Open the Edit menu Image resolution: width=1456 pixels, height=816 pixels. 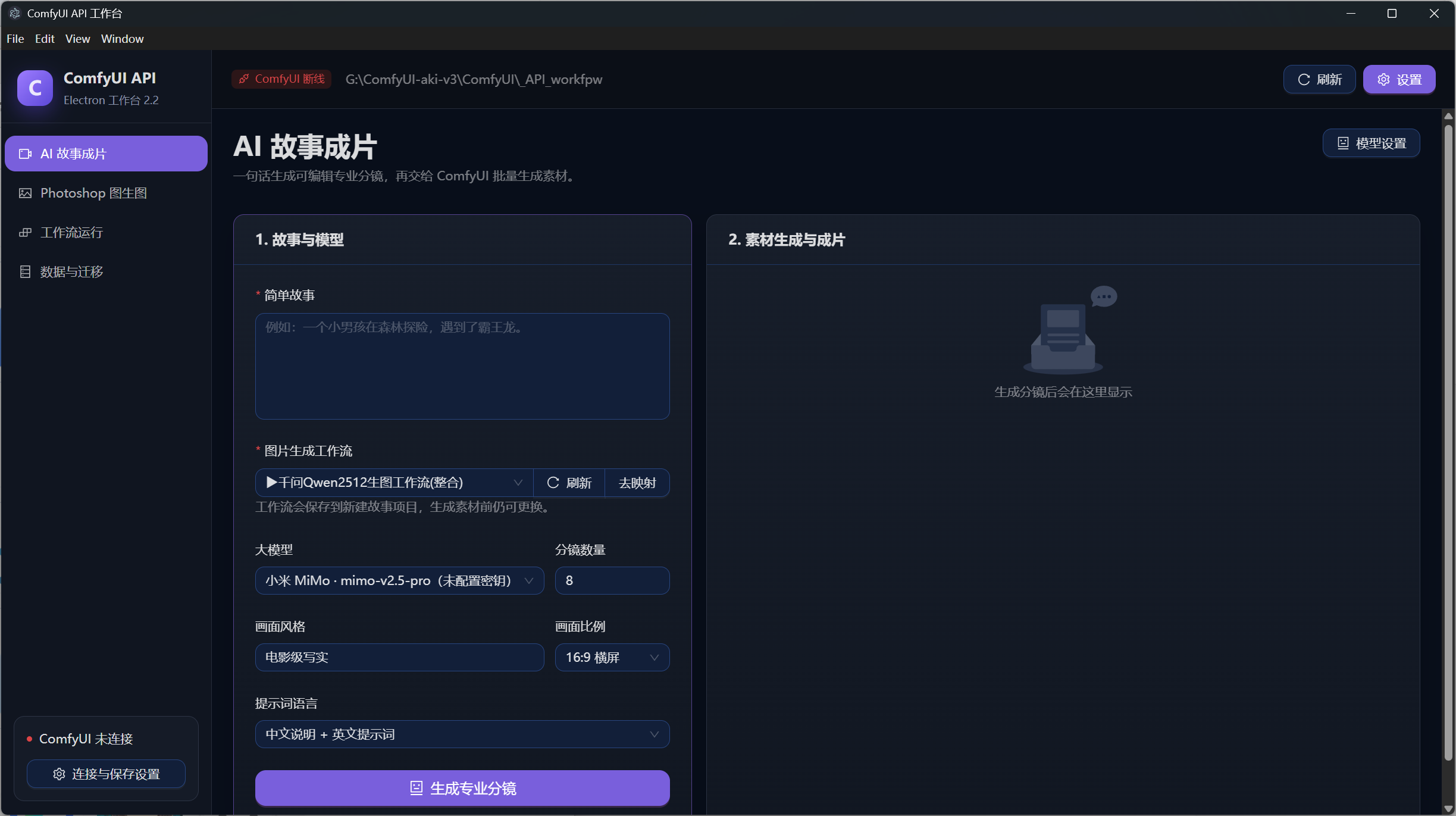click(x=45, y=39)
